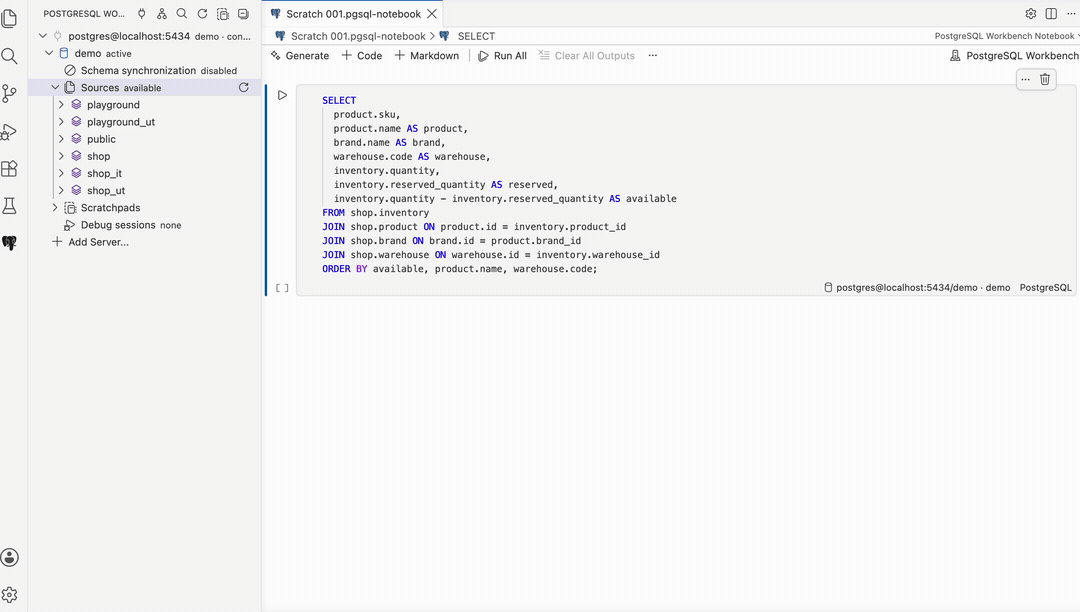
Task: Click Generate in notebook toolbar
Action: [x=300, y=56]
